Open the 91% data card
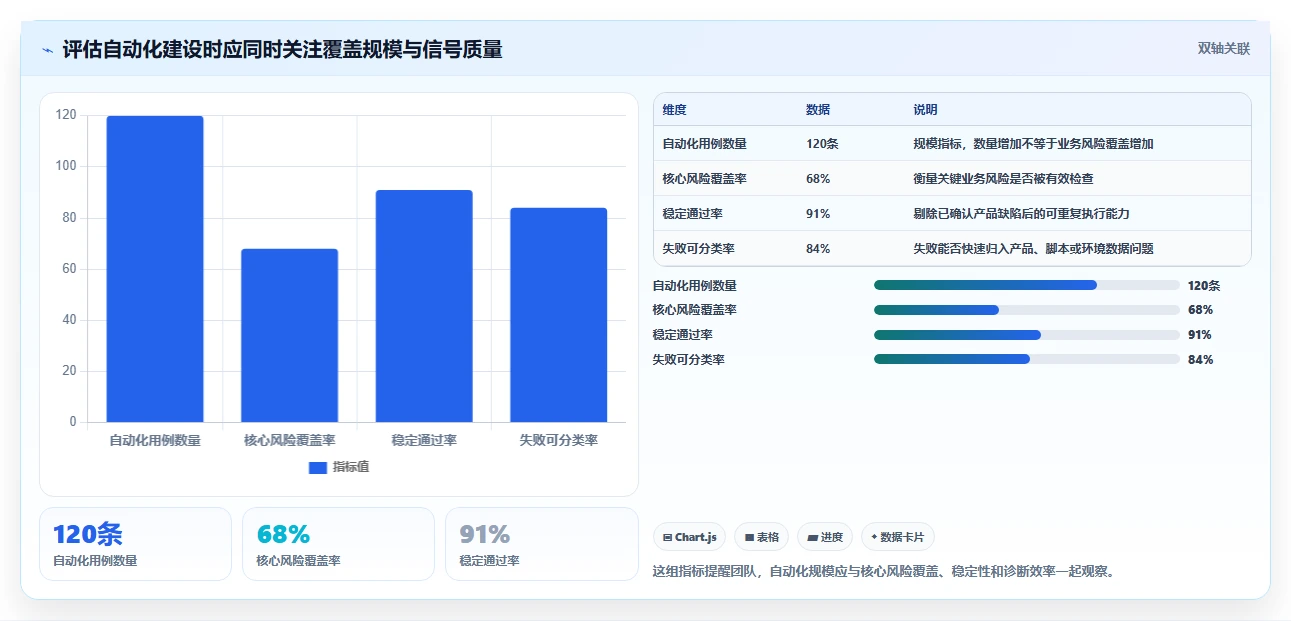 pos(541,544)
